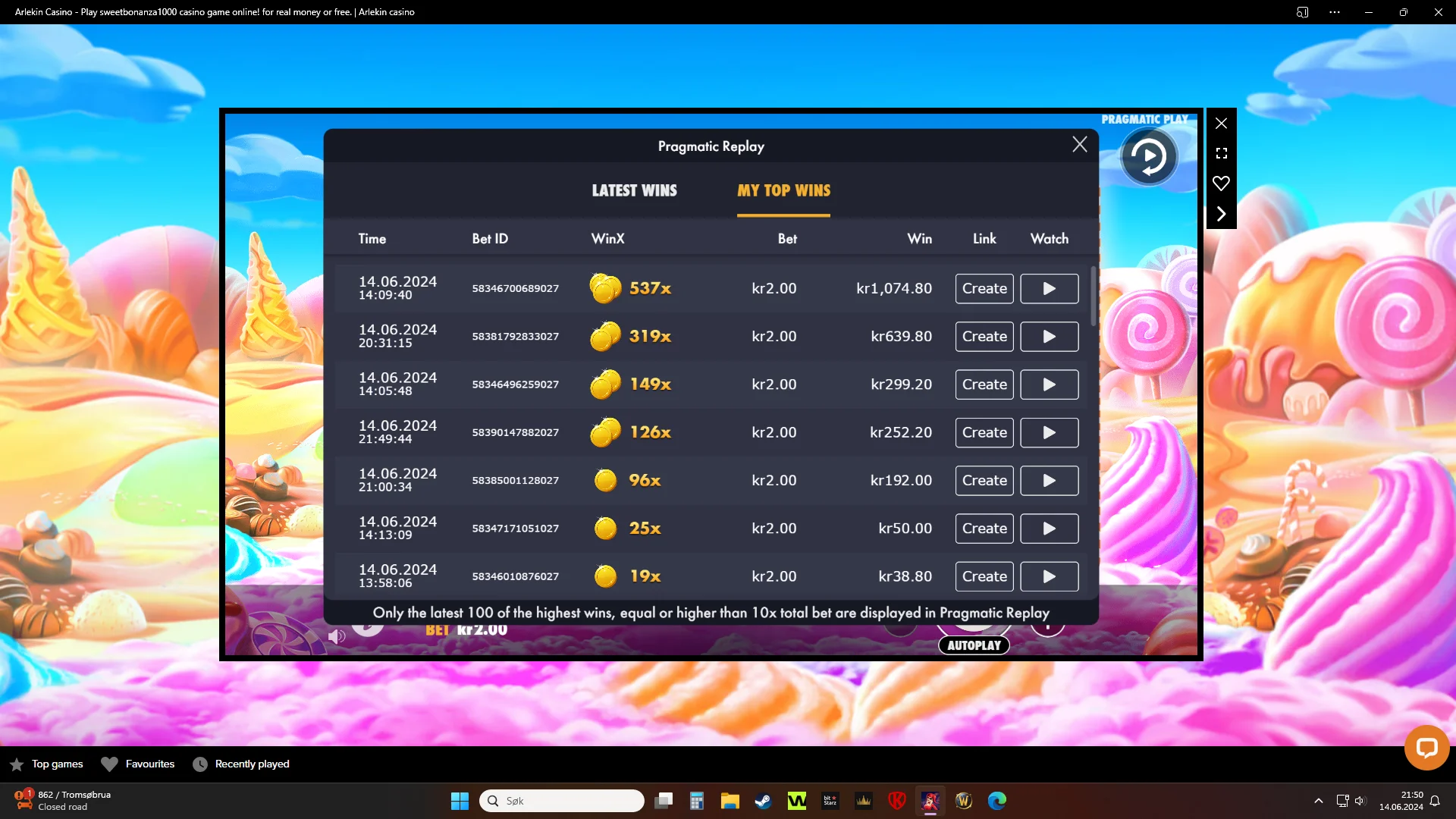
Task: Open the Arlekin Casino taskbar icon
Action: [x=930, y=801]
